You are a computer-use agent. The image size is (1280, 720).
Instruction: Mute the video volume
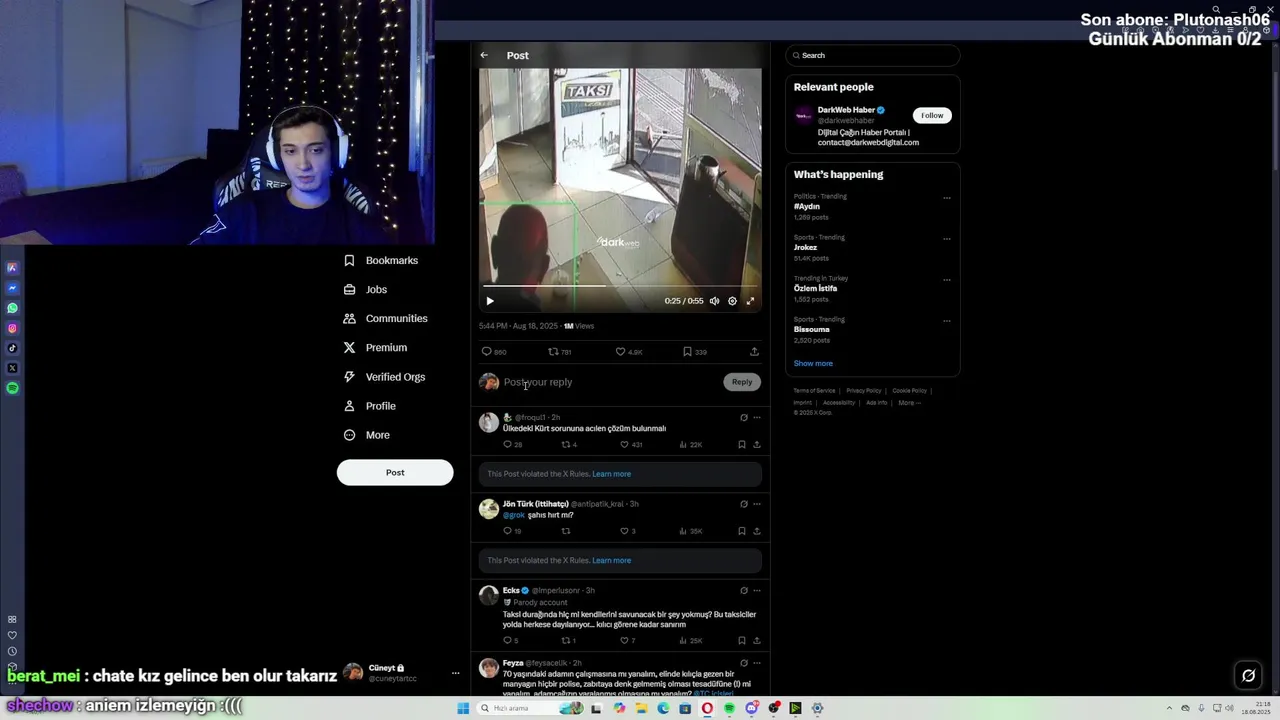[714, 301]
